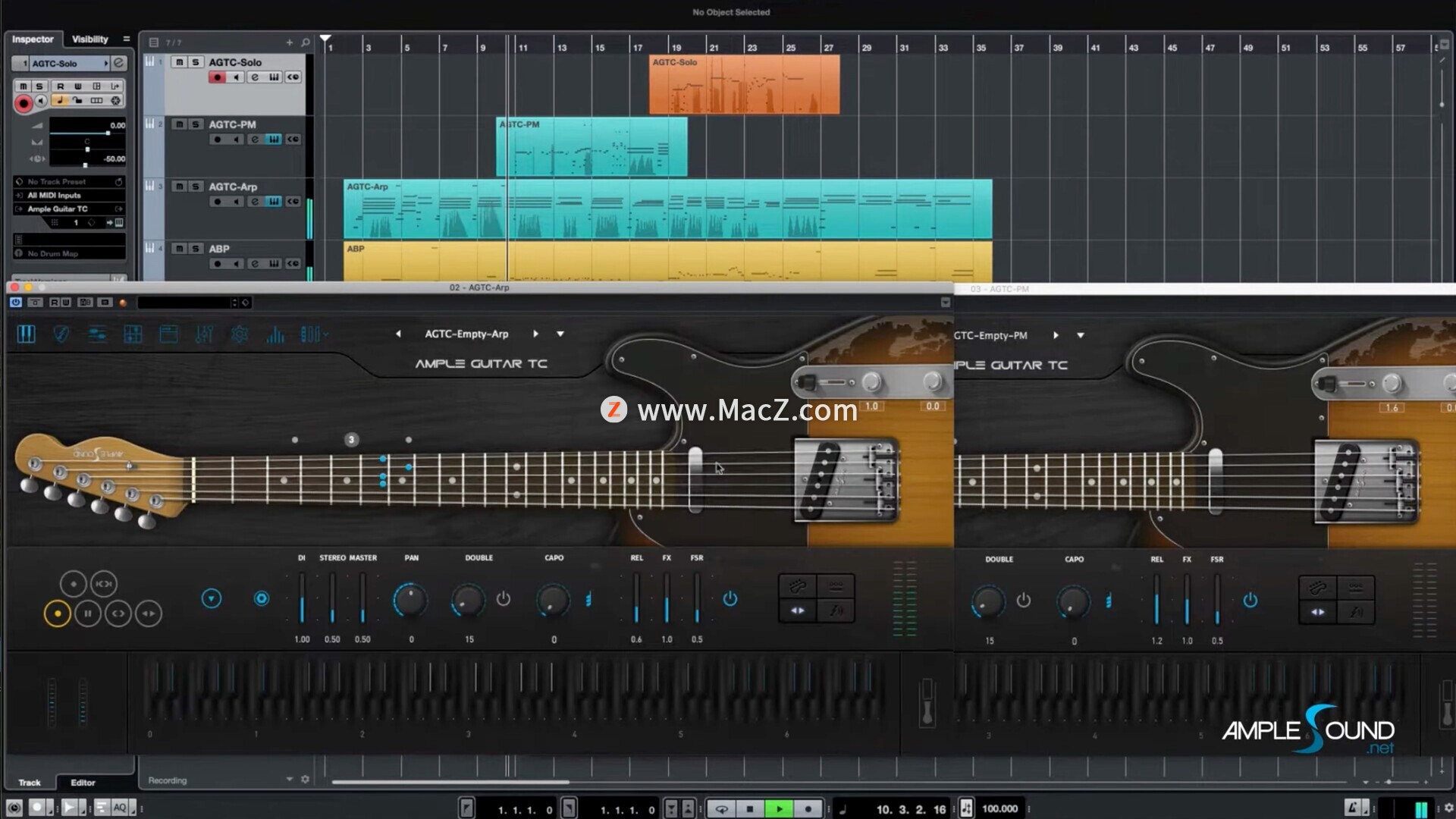Click the tempo value 100.000
This screenshot has height=819, width=1456.
pyautogui.click(x=999, y=809)
